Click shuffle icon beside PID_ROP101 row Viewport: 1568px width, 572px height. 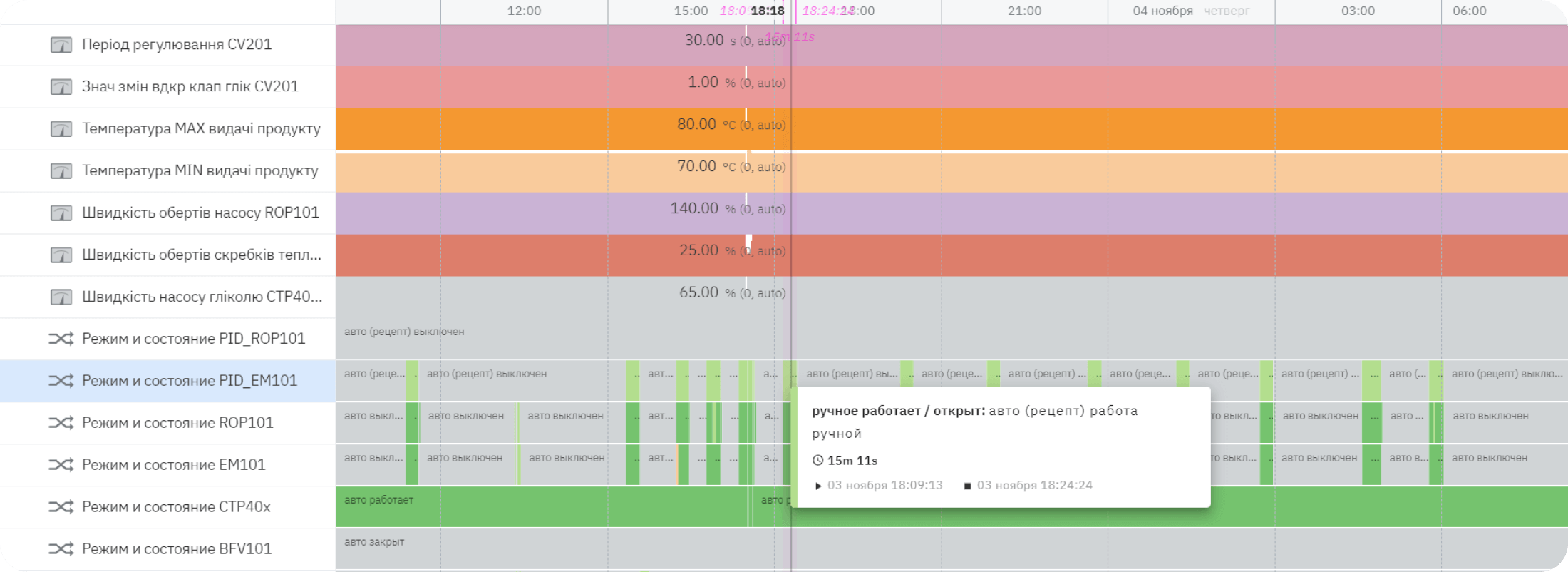click(61, 339)
